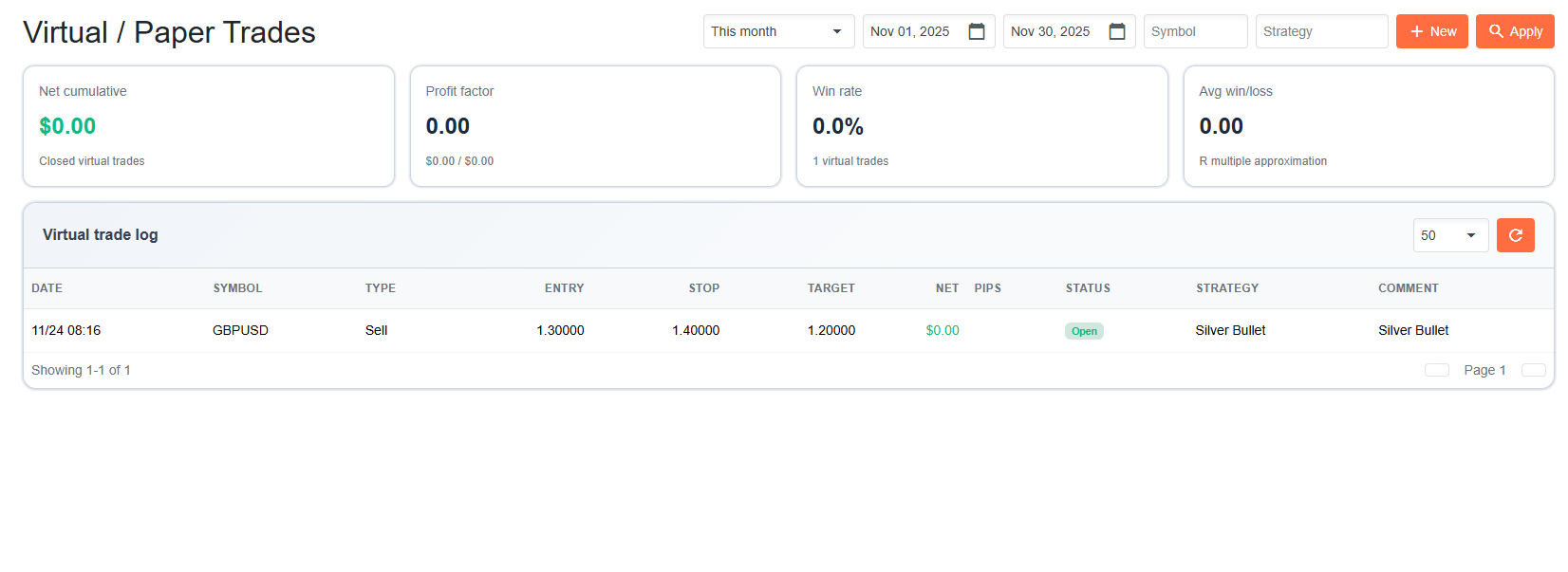
Task: Click the ENTRY column header
Action: 564,288
